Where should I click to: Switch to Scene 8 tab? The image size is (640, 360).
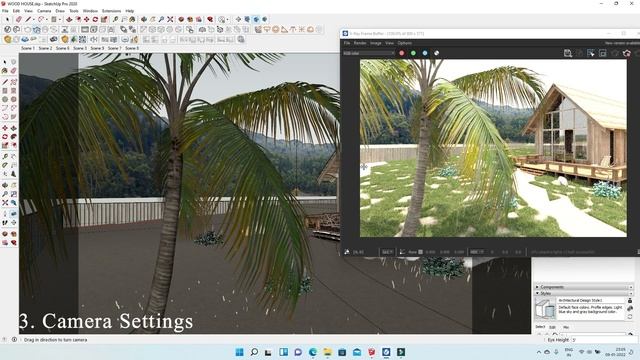tap(132, 48)
